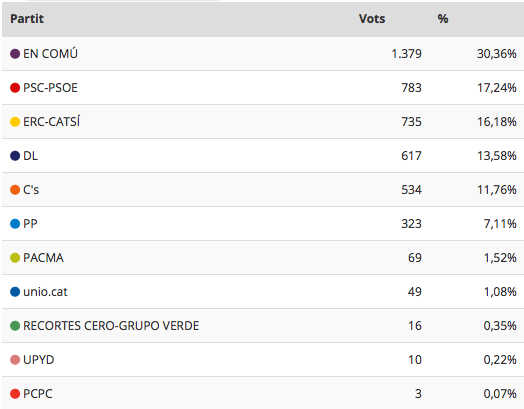The width and height of the screenshot is (524, 409).
Task: Click the 7,11% percentage for PP
Action: (x=500, y=224)
